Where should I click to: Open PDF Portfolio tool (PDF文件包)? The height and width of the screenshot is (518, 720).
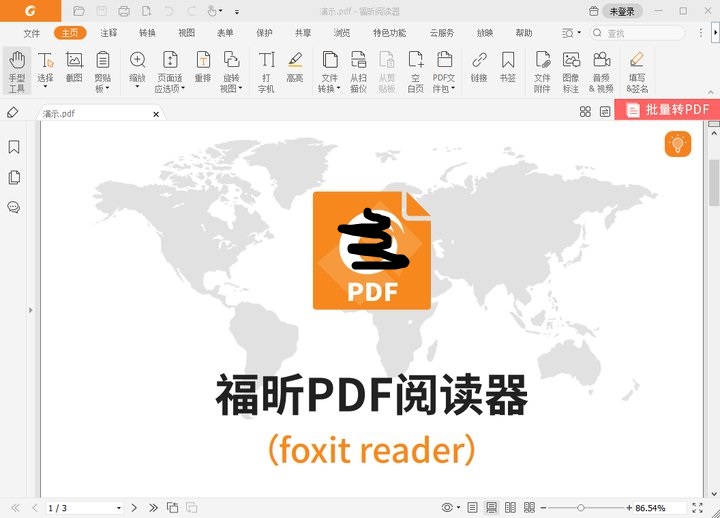[444, 71]
